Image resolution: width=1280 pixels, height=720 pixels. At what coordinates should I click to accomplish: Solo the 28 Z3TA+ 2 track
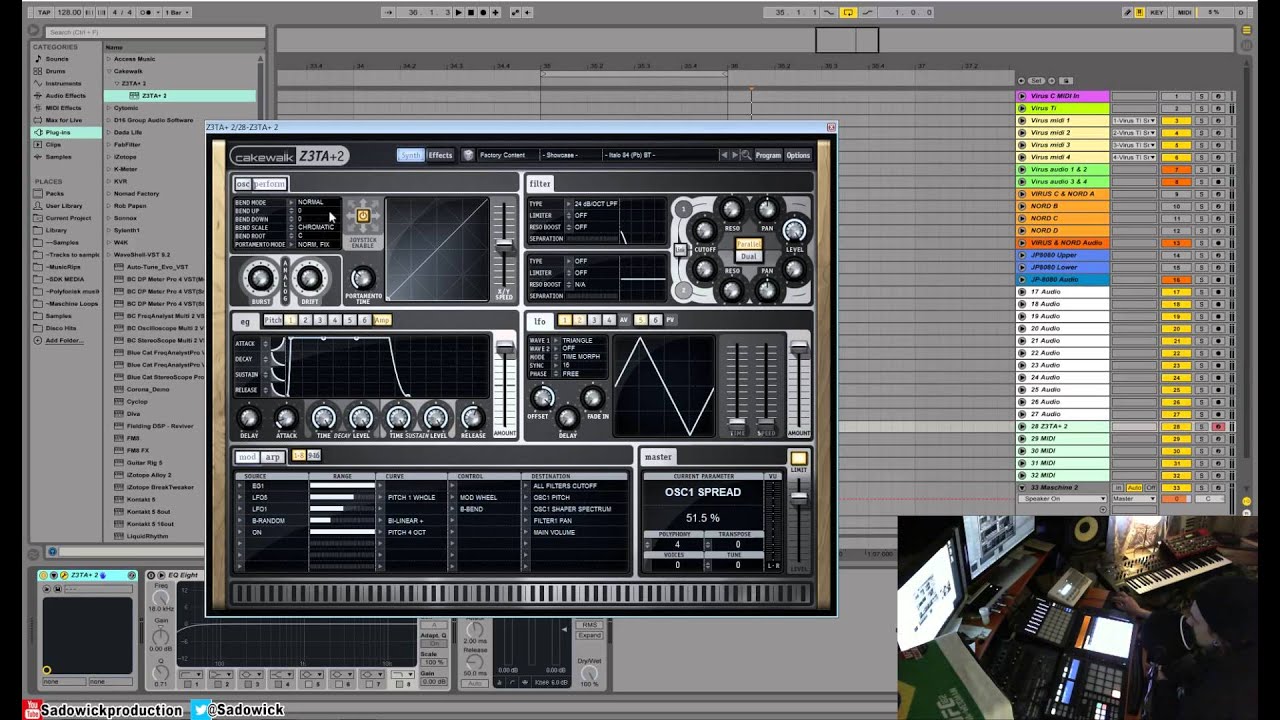tap(1201, 426)
